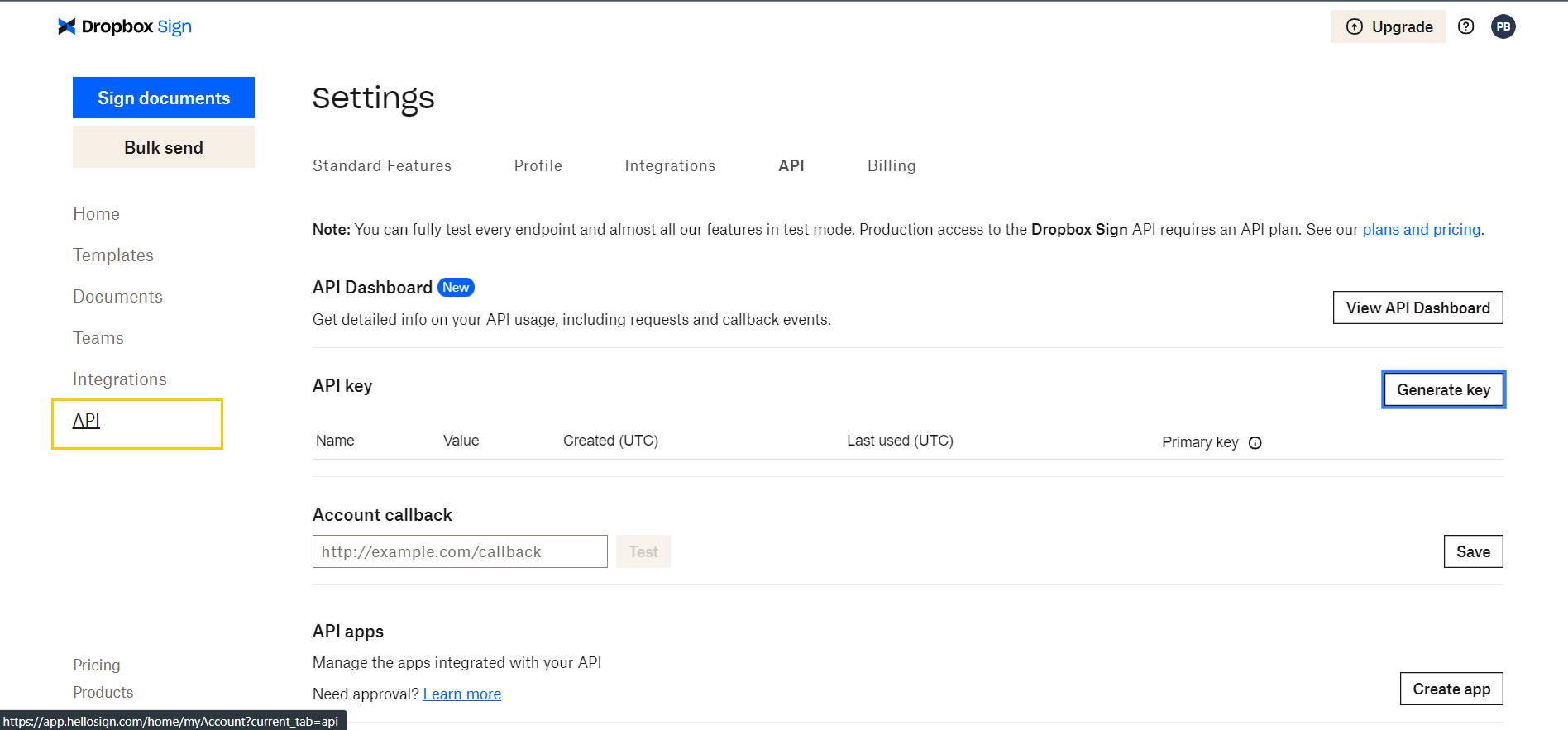Go to Home in sidebar
The width and height of the screenshot is (1568, 730).
pyautogui.click(x=96, y=214)
